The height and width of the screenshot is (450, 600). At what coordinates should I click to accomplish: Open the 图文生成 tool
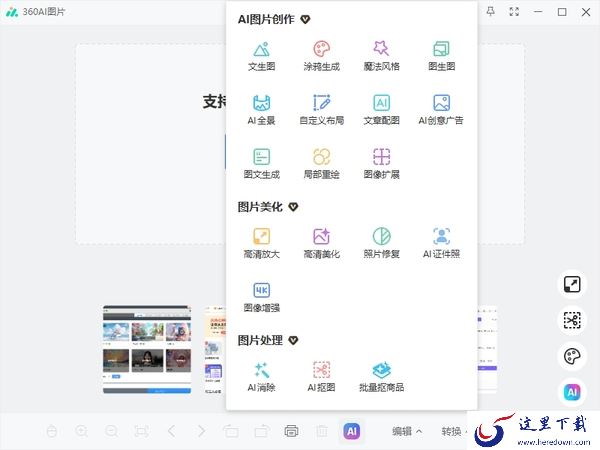(262, 164)
